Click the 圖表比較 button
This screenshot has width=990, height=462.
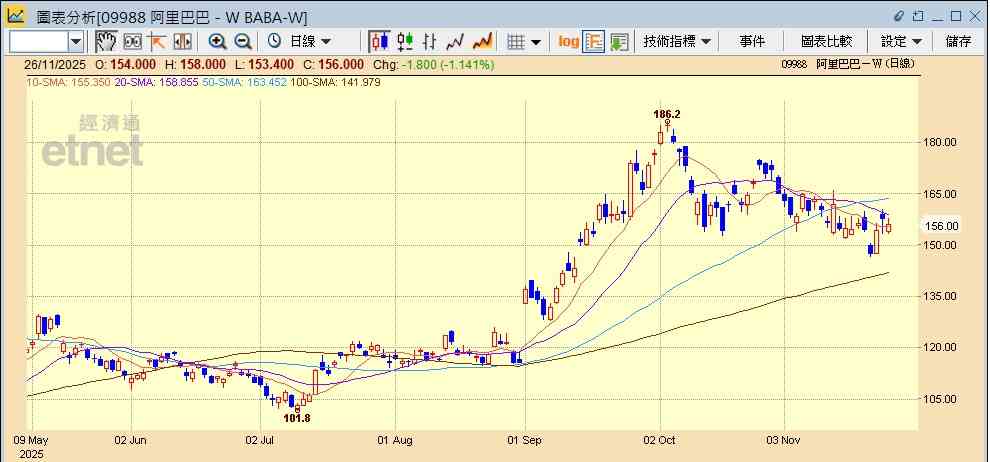tap(826, 41)
